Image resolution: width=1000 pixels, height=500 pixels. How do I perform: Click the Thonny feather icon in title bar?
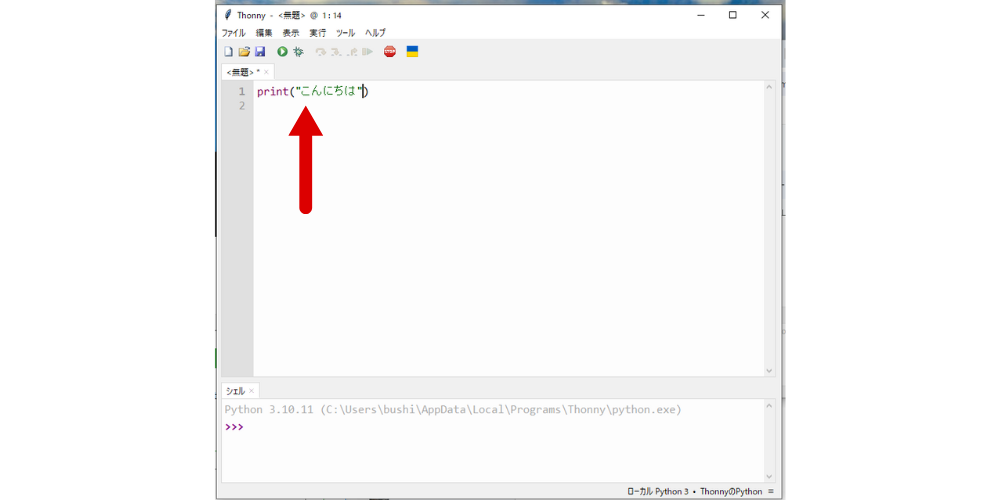point(228,15)
